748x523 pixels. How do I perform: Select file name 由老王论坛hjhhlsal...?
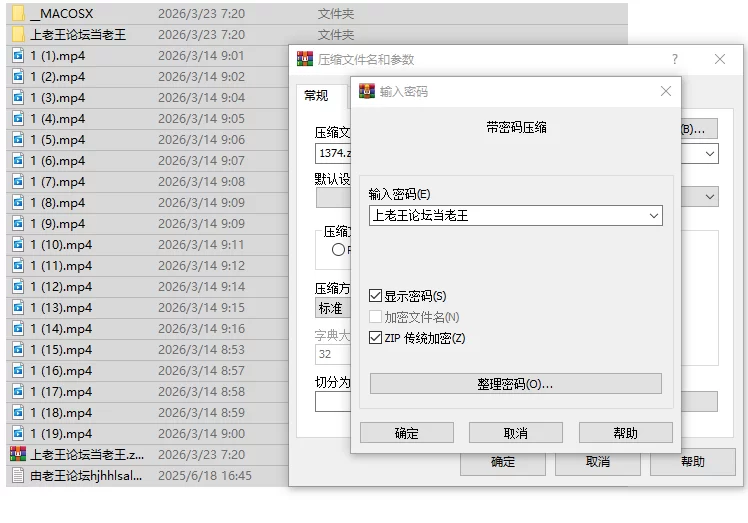click(86, 475)
